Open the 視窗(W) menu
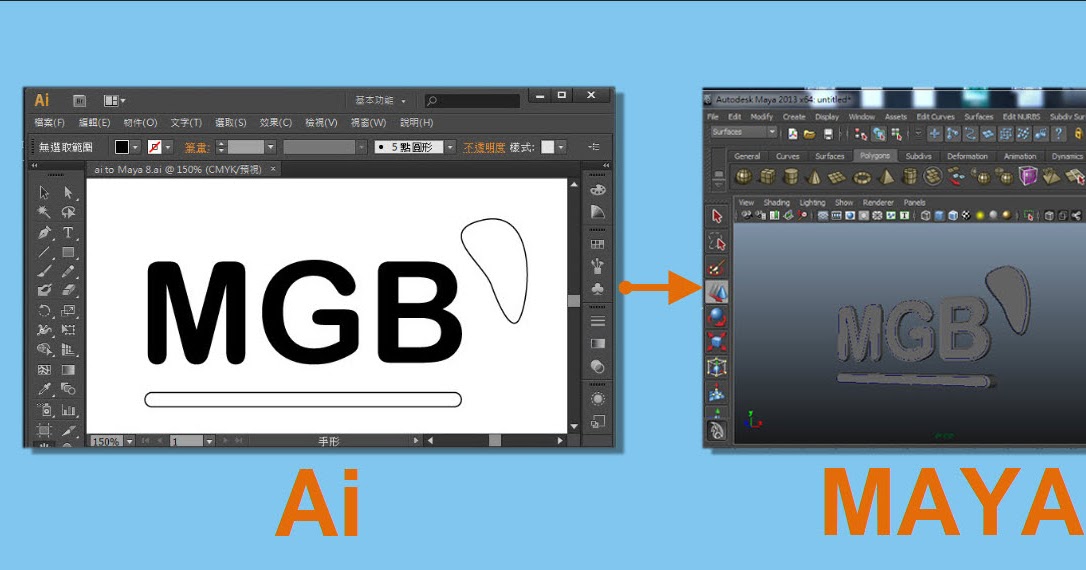Image resolution: width=1086 pixels, height=570 pixels. (368, 123)
